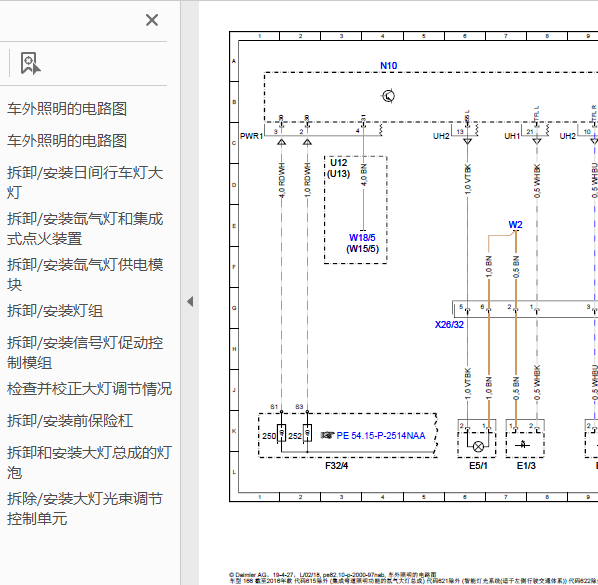This screenshot has height=585, width=598.
Task: Open first 车外照明的电路图 bookmark
Action: tap(67, 109)
